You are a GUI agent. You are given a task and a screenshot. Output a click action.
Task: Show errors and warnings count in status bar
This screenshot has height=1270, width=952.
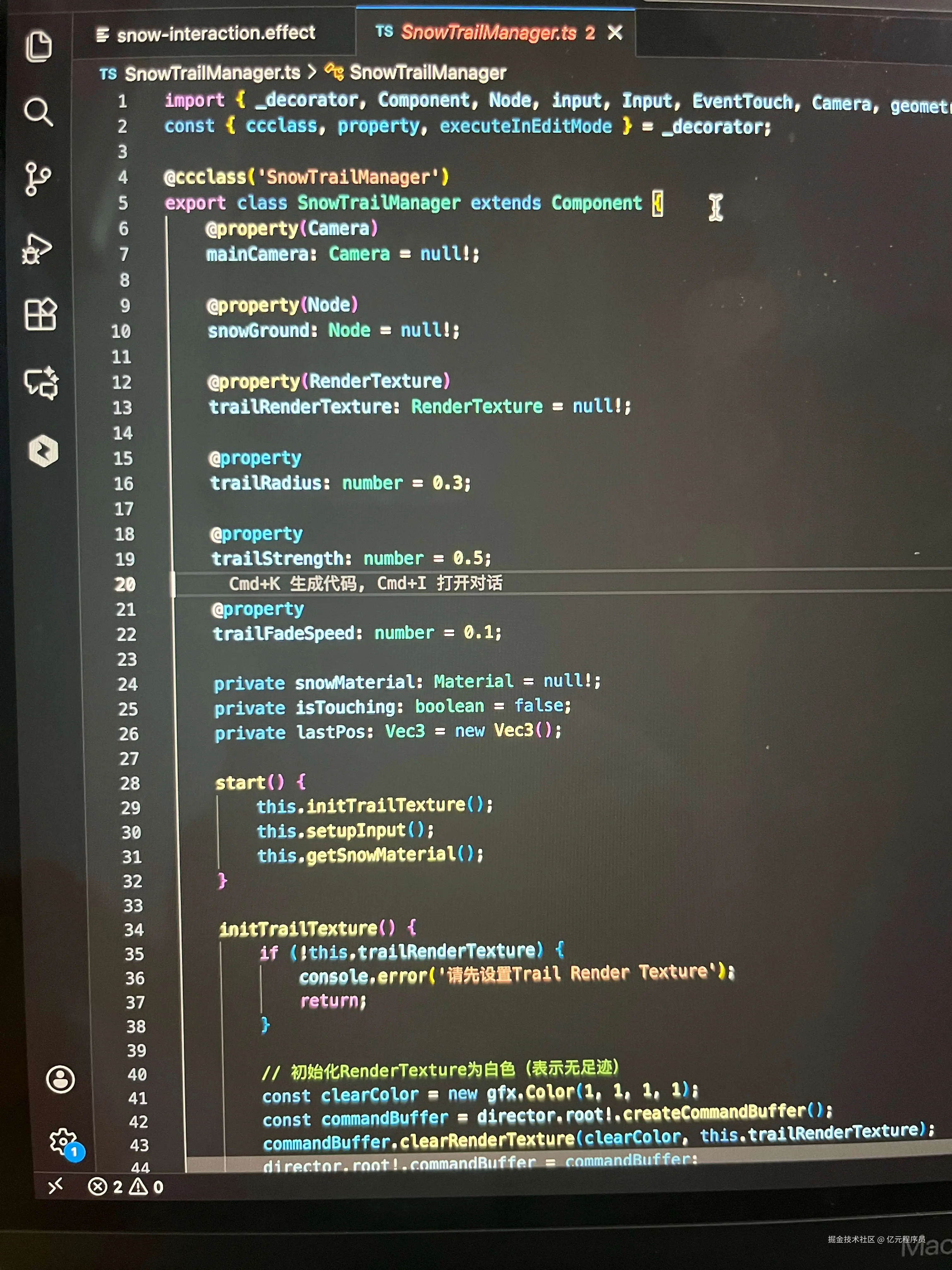(126, 1186)
